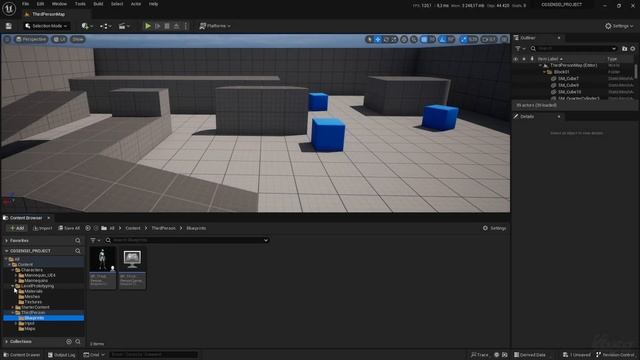This screenshot has width=640, height=360.
Task: Select the Translate transform tool
Action: tap(378, 39)
